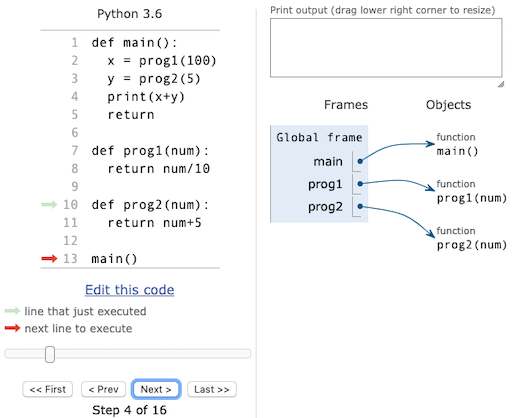Click code line 'y = prog2(5)'
This screenshot has width=515, height=418.
(154, 79)
